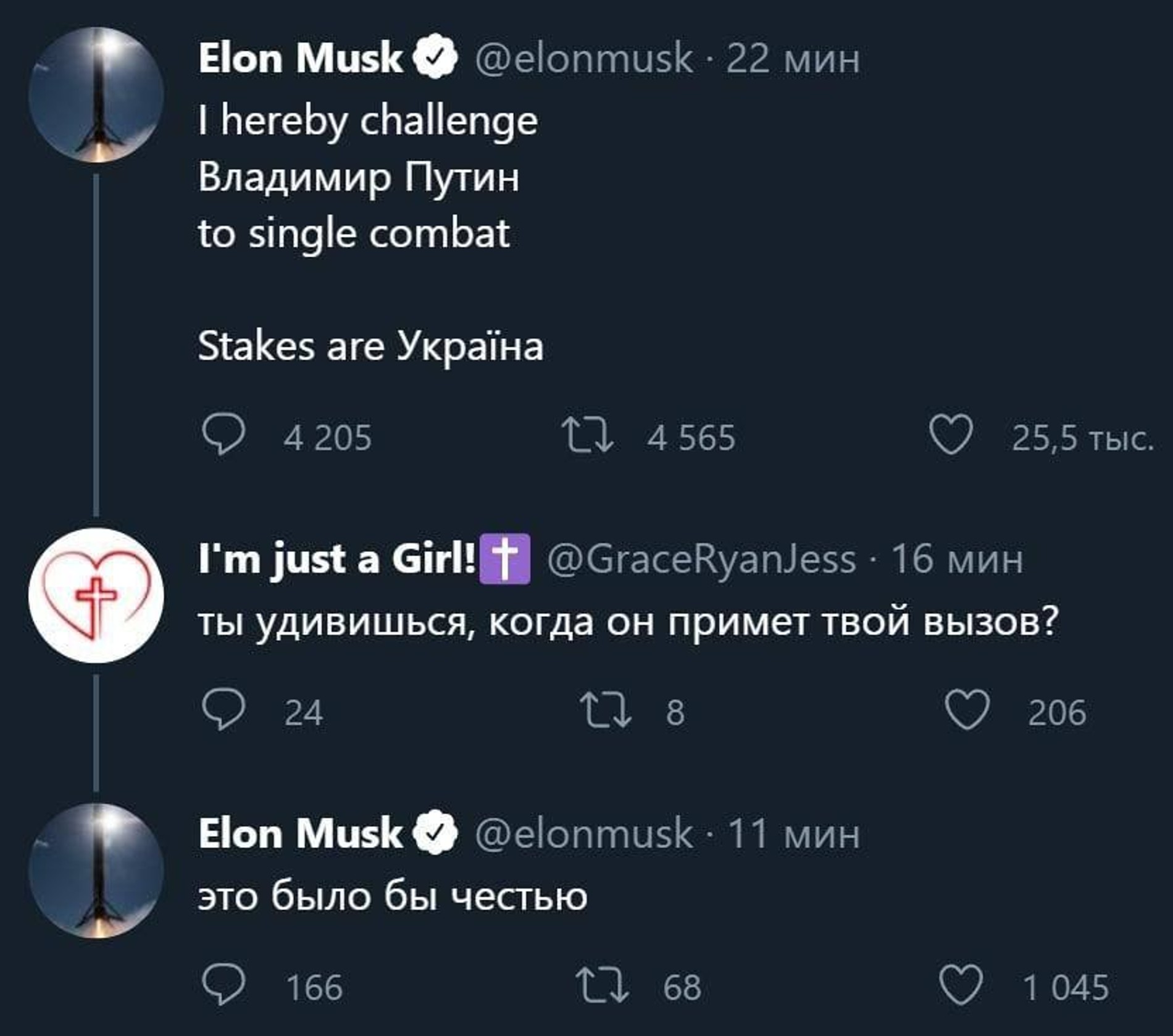
Task: Open Elon Musk's avatar on bottom reply
Action: tap(96, 871)
